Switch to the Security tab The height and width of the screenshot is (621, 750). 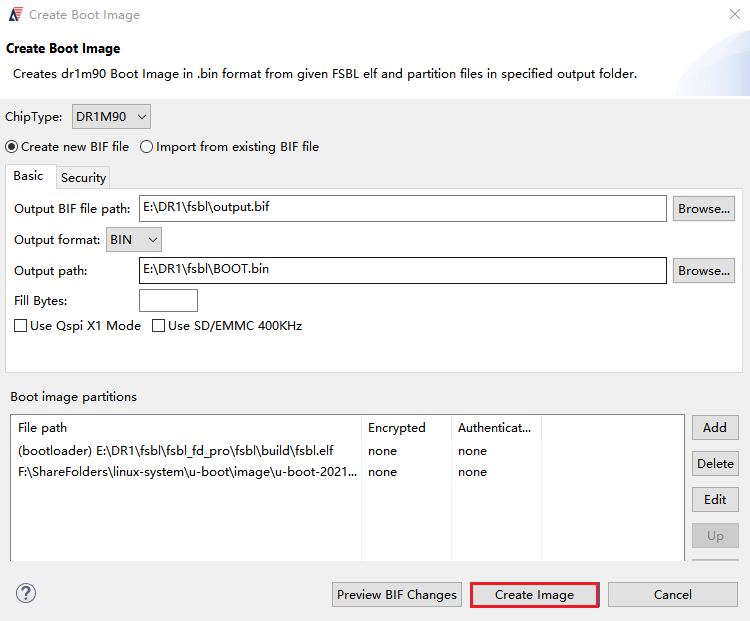click(x=83, y=178)
